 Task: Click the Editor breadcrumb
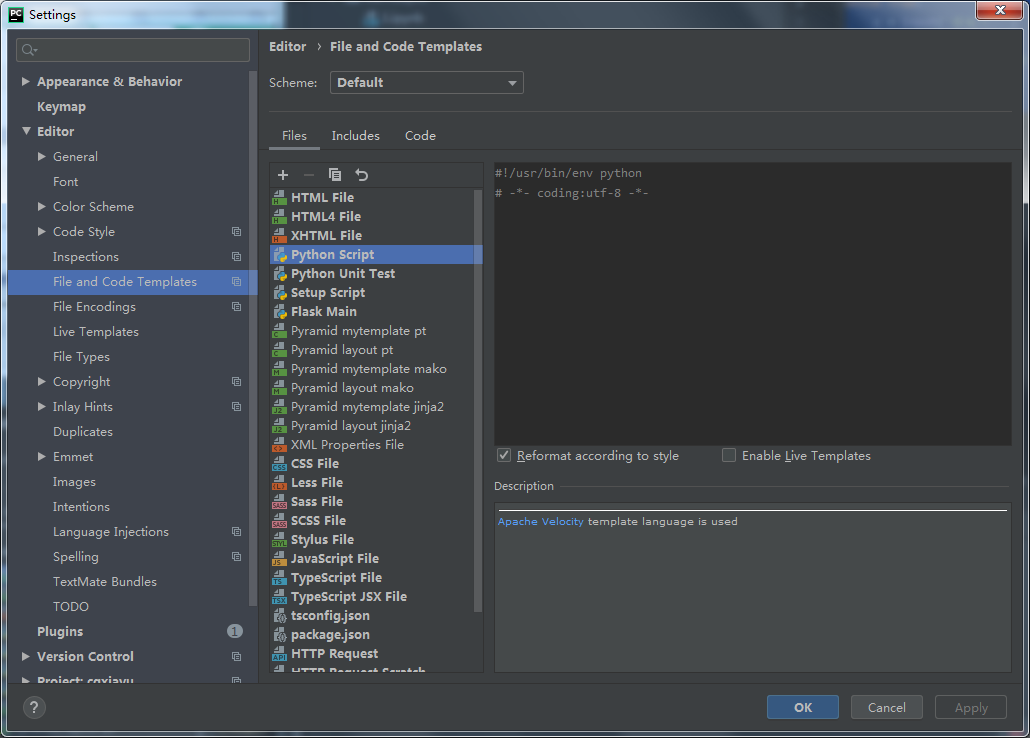tap(288, 47)
